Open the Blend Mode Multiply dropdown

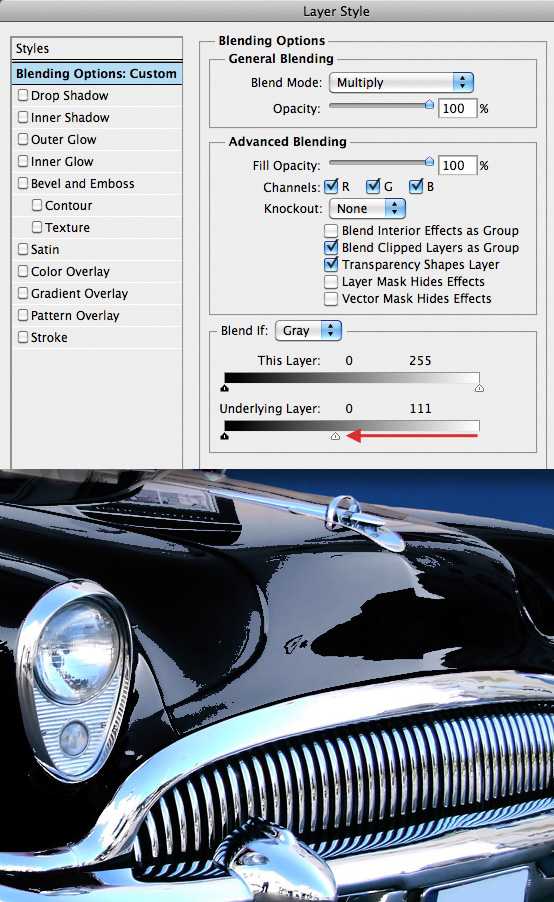pyautogui.click(x=401, y=83)
